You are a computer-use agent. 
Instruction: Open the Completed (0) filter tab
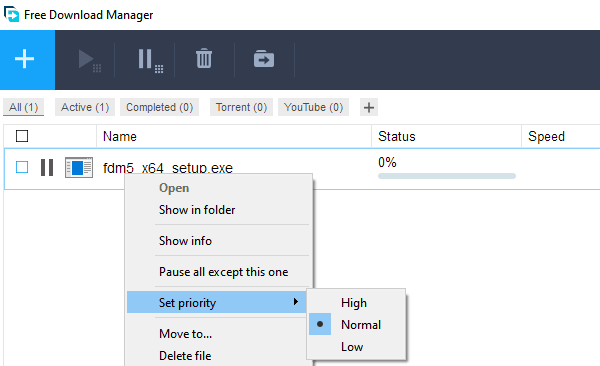[160, 107]
